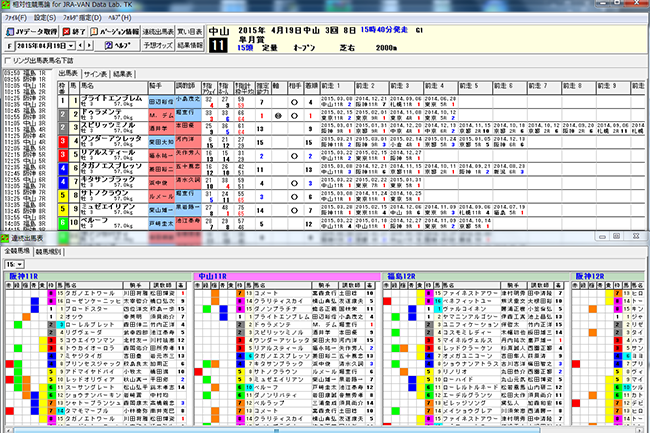Click the 福島12R race header
The height and width of the screenshot is (433, 650).
476,276
